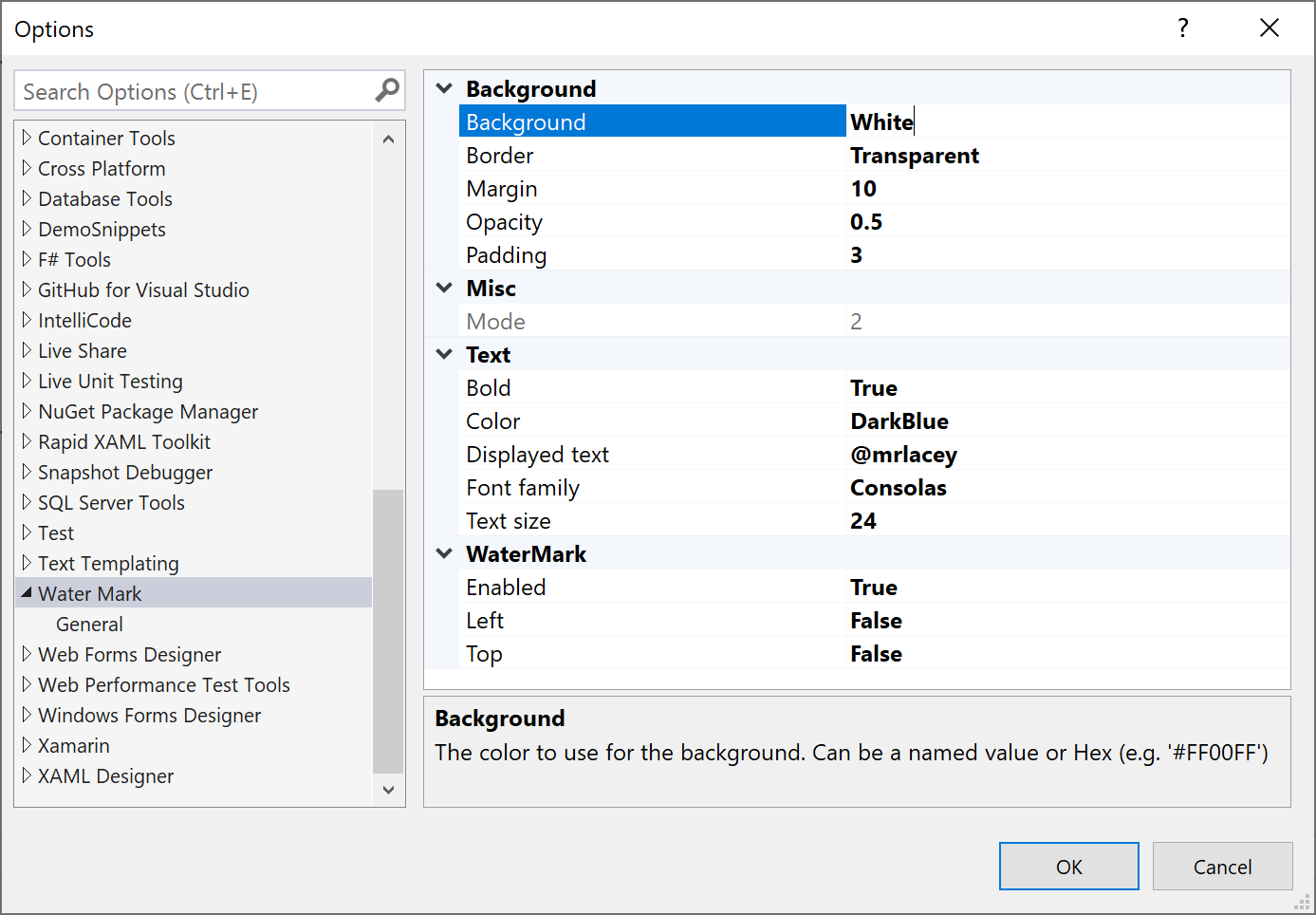This screenshot has height=915, width=1316.
Task: Select Web Forms Designer entry
Action: pyautogui.click(x=129, y=655)
